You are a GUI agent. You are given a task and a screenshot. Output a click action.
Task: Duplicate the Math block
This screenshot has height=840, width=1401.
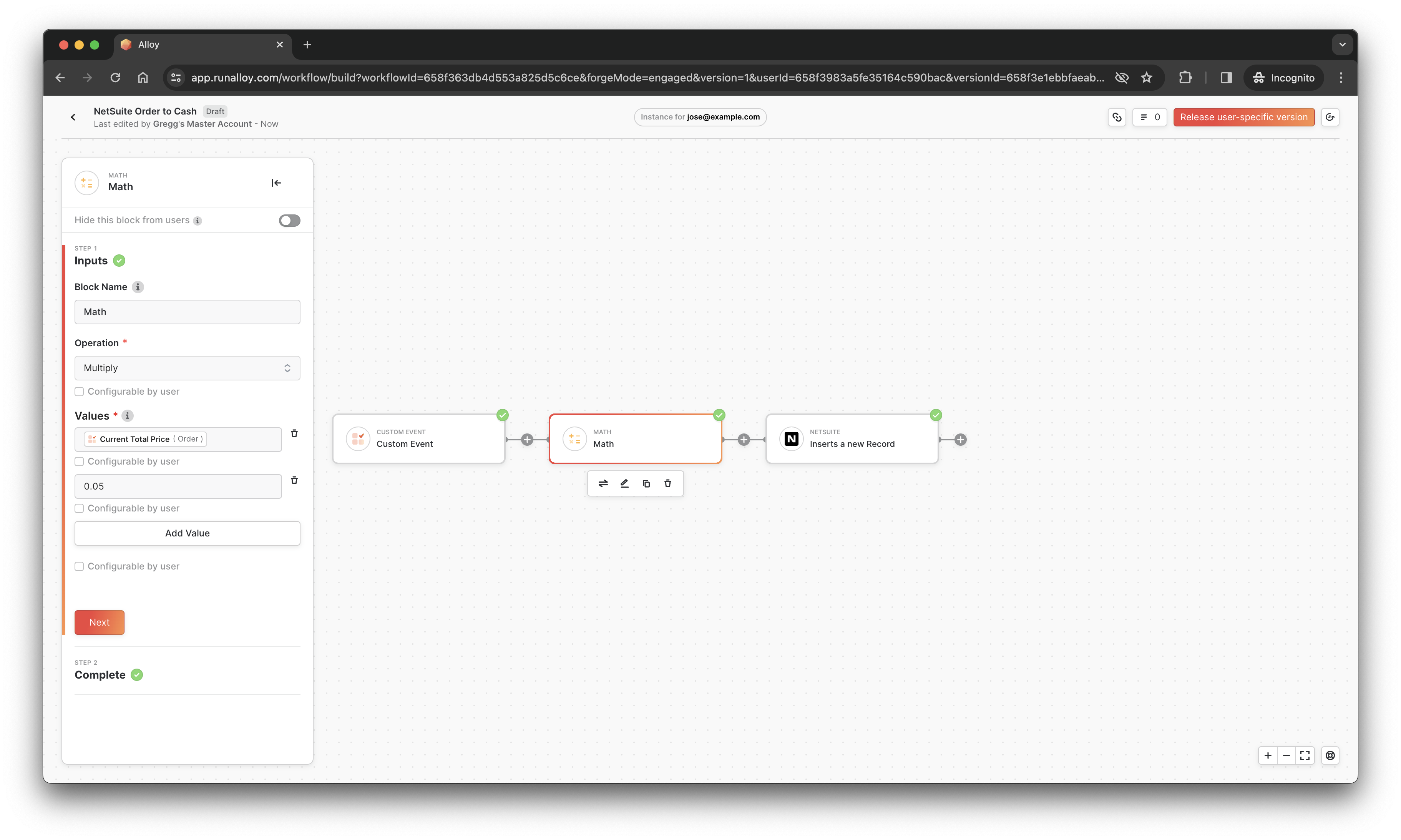tap(646, 484)
